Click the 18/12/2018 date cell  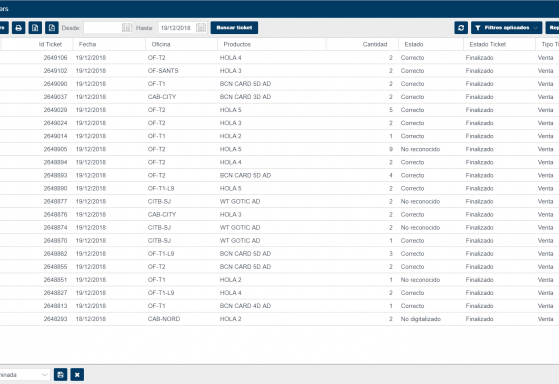tap(91, 319)
